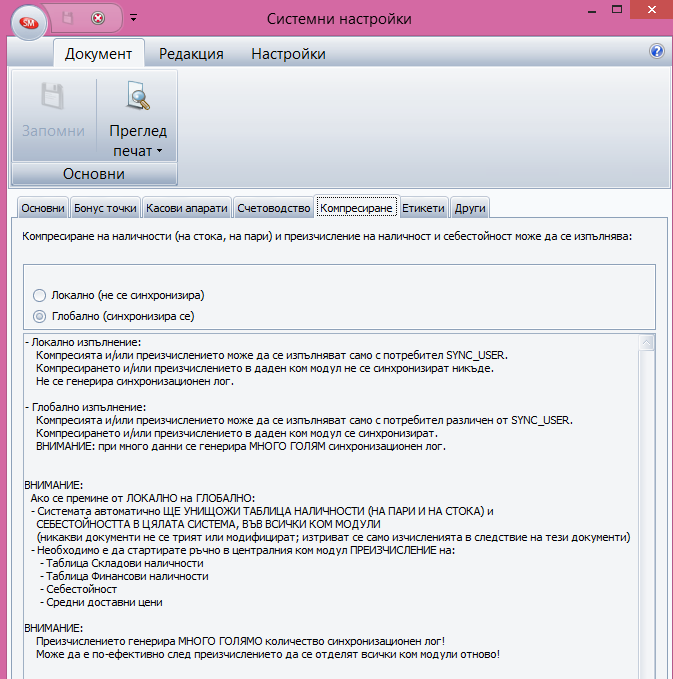Open the Основни settings tab
Image resolution: width=673 pixels, height=679 pixels.
click(x=43, y=208)
